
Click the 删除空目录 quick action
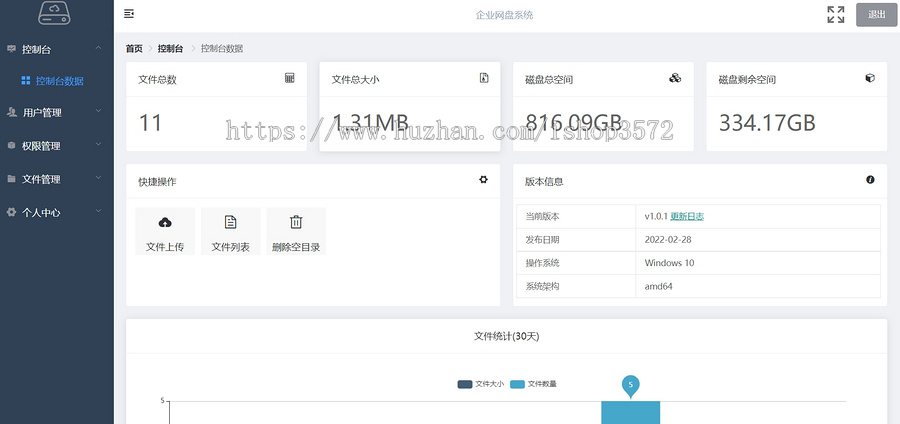pyautogui.click(x=296, y=231)
